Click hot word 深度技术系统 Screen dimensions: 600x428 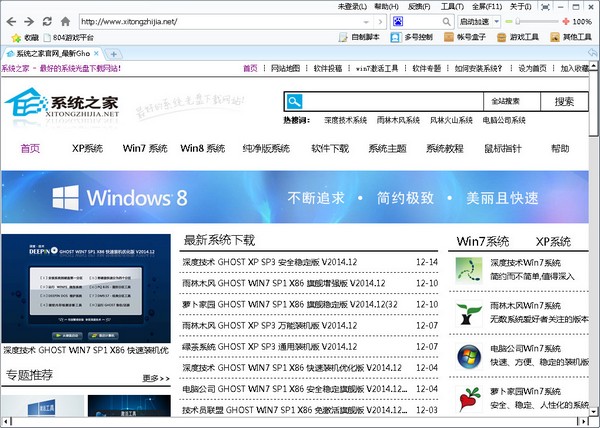345,120
